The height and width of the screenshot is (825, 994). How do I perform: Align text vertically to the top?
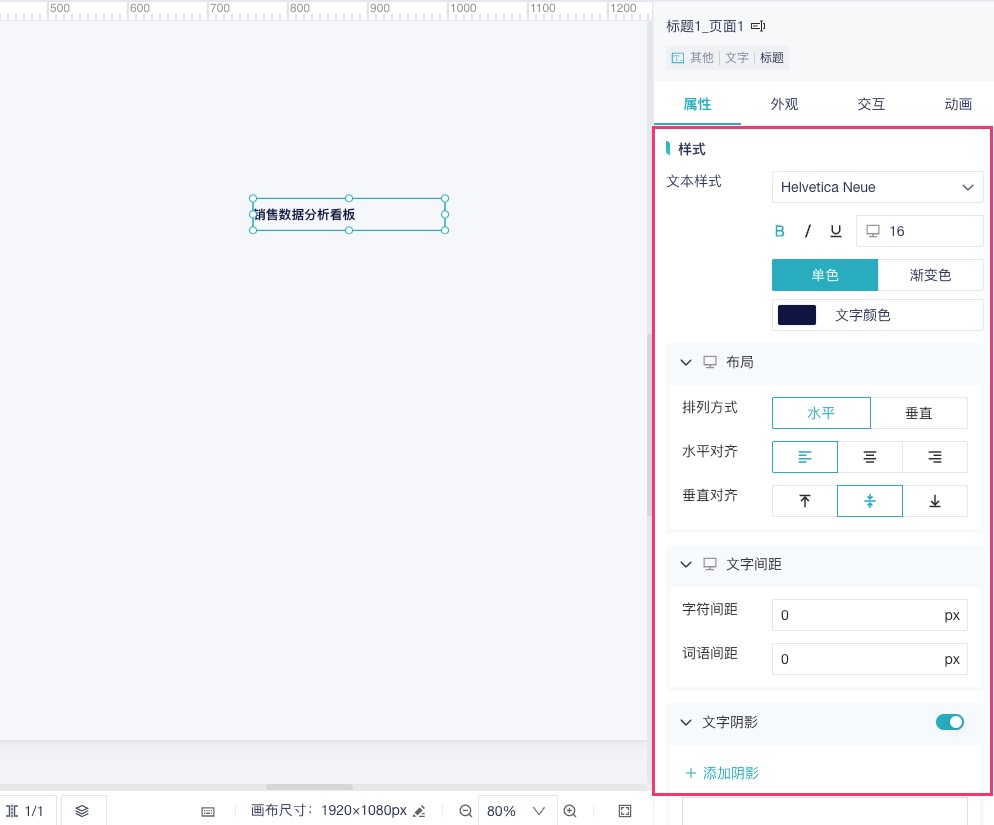pyautogui.click(x=804, y=501)
